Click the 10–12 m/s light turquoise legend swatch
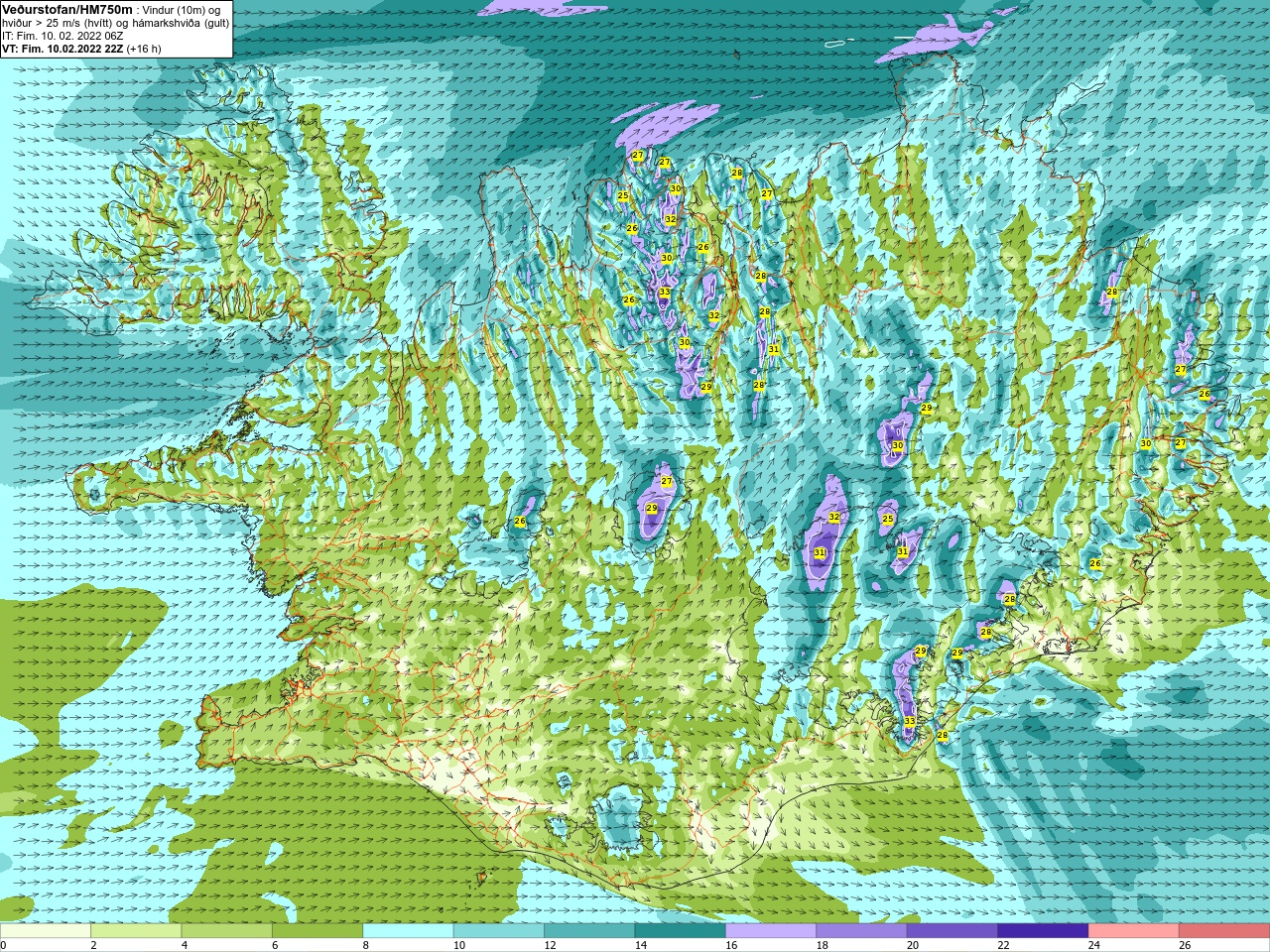The width and height of the screenshot is (1270, 952). pos(498,931)
